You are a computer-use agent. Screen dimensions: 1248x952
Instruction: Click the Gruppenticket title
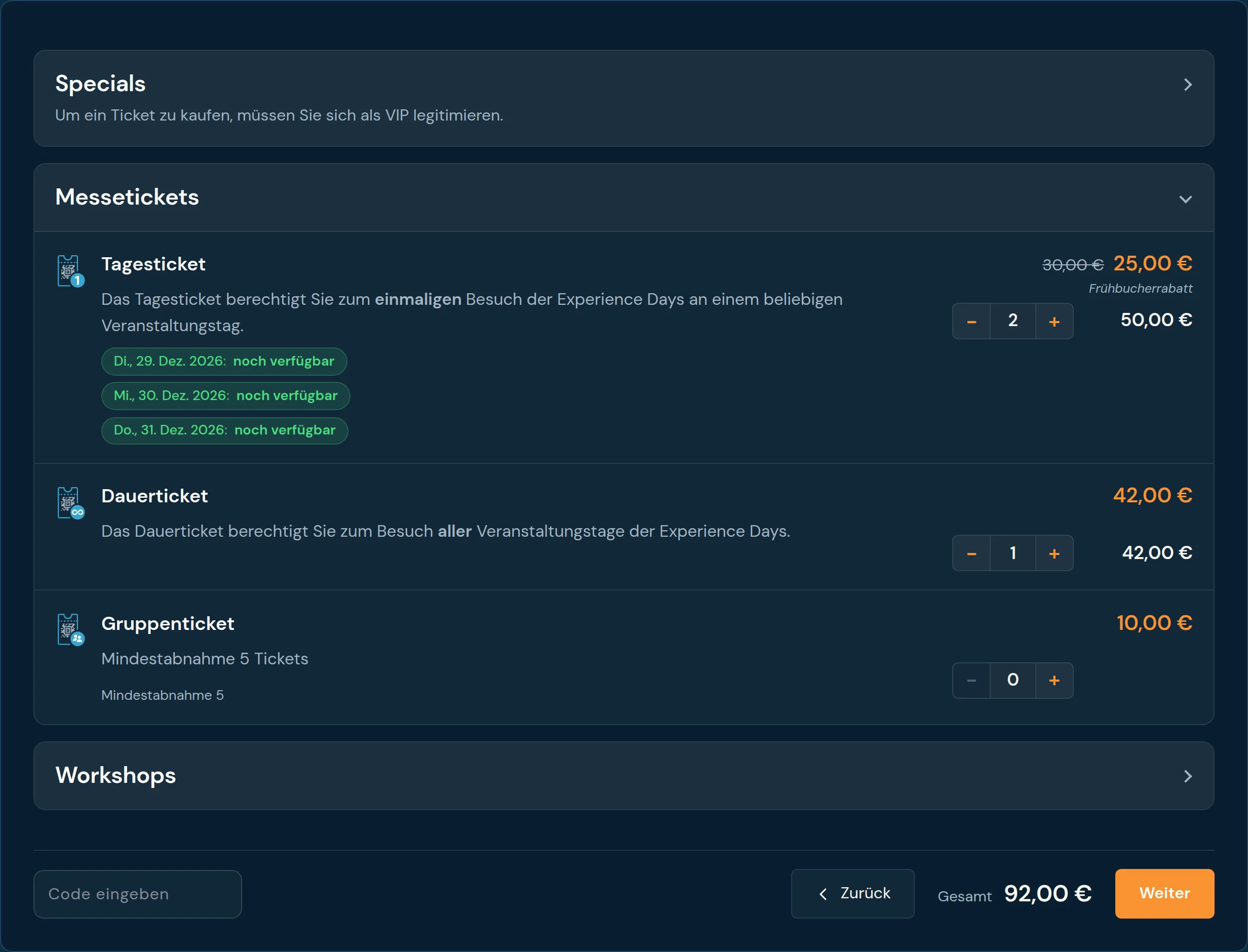coord(168,623)
